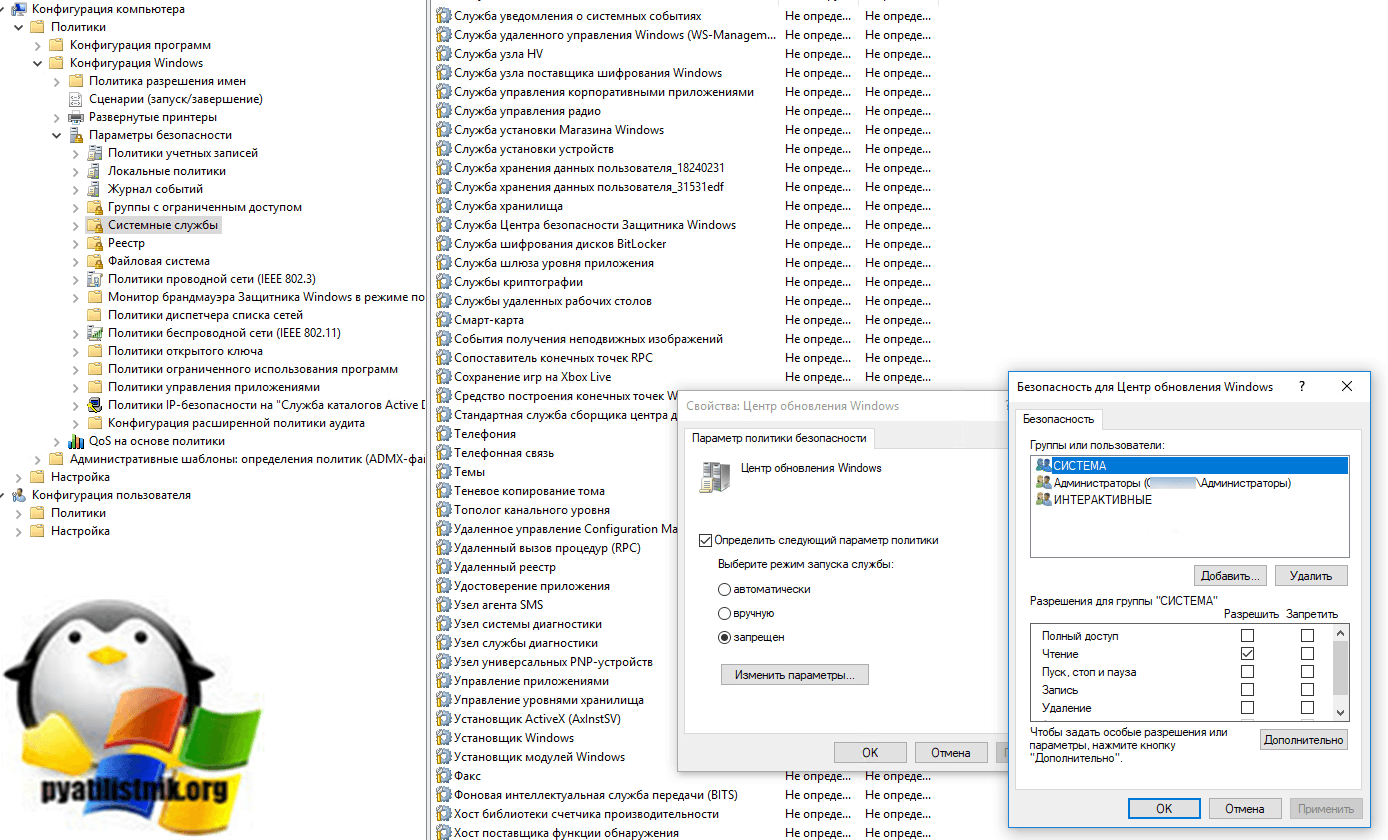Select the запрещен startup mode radio
The height and width of the screenshot is (840, 1388).
click(724, 637)
